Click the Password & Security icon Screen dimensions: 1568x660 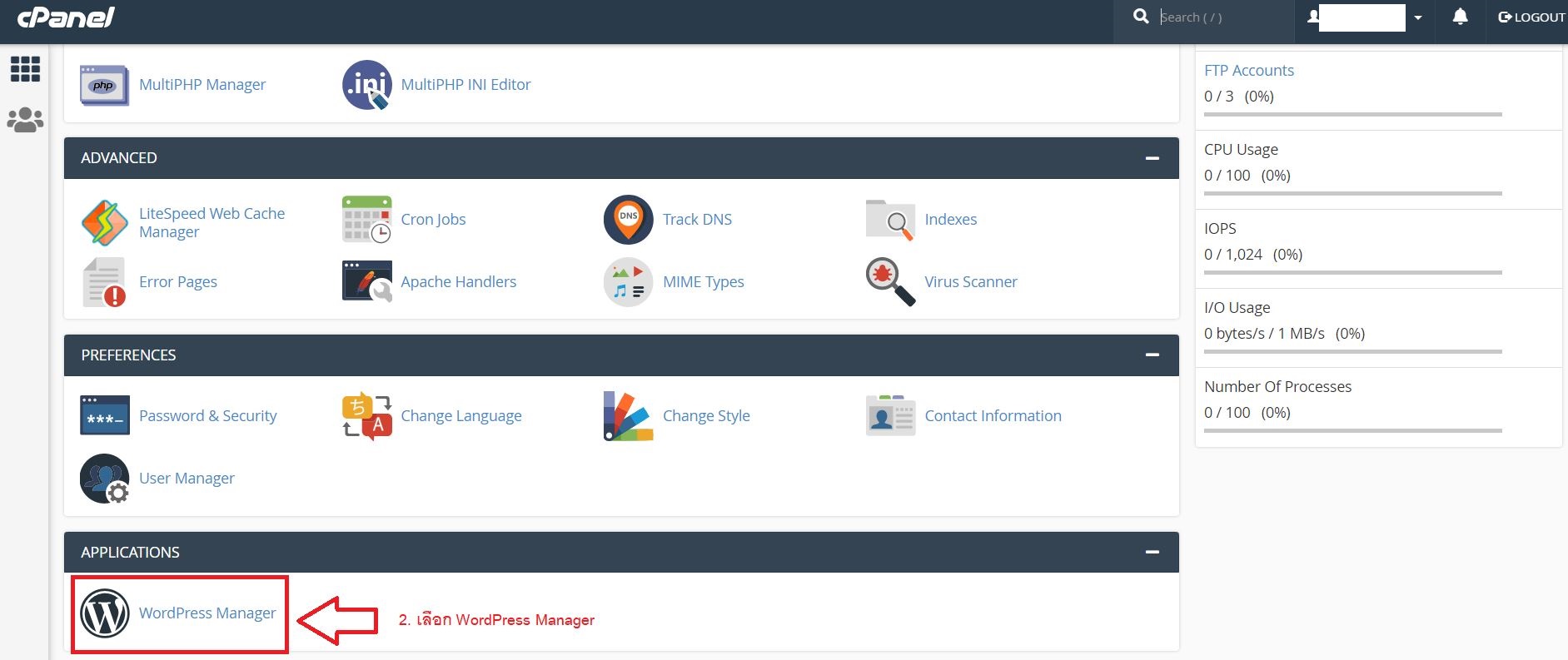tap(105, 415)
